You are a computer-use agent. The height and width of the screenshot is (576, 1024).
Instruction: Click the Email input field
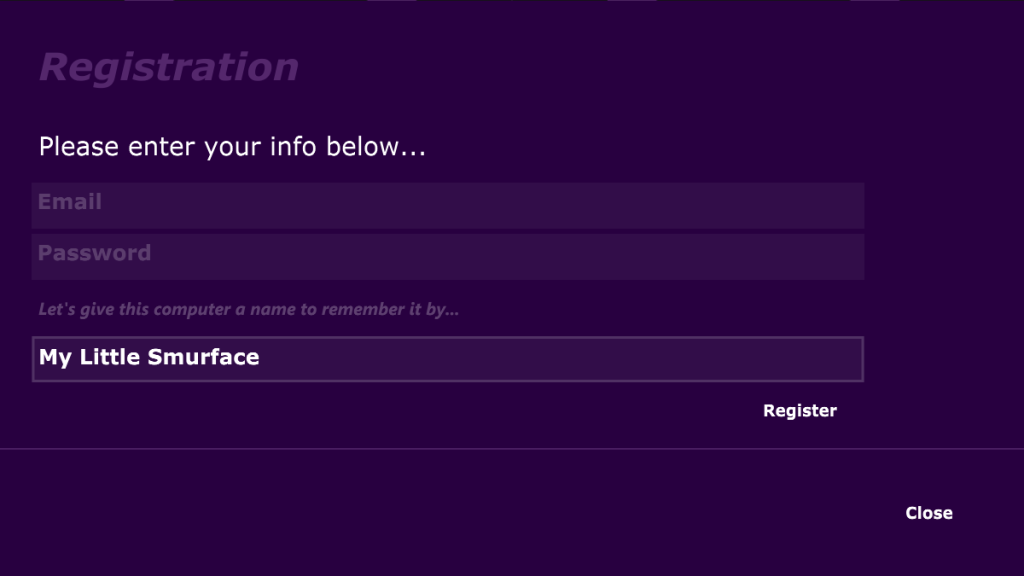[x=448, y=206]
